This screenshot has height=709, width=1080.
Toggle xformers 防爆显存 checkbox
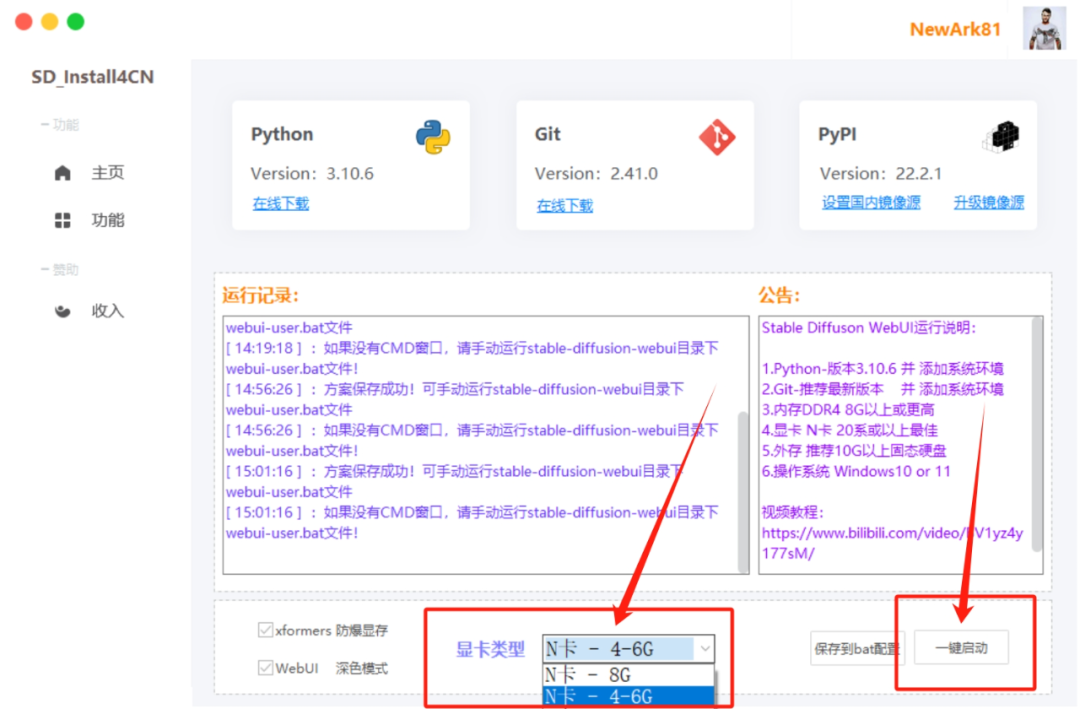pos(265,630)
